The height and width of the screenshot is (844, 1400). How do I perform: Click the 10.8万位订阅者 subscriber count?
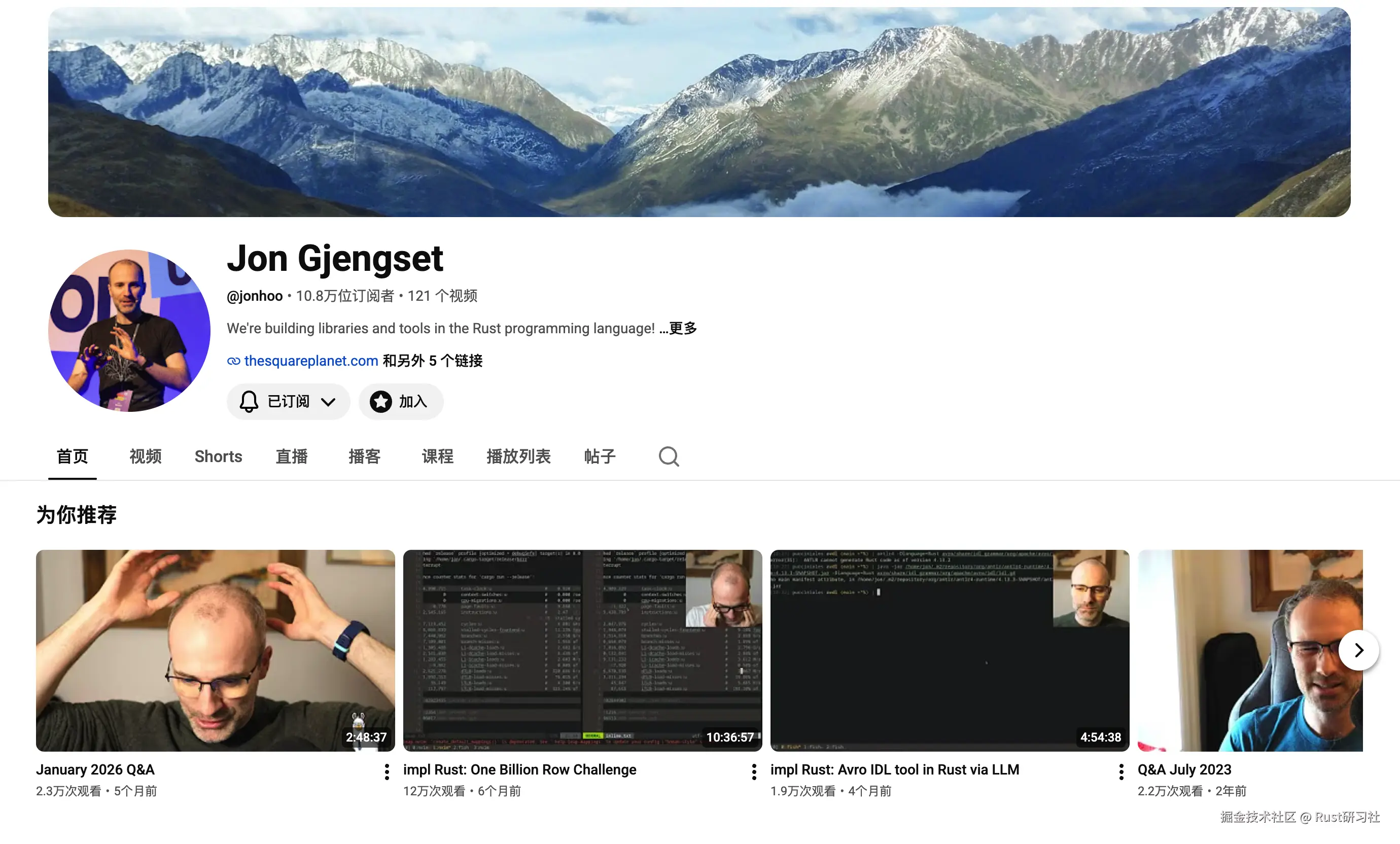pyautogui.click(x=345, y=296)
